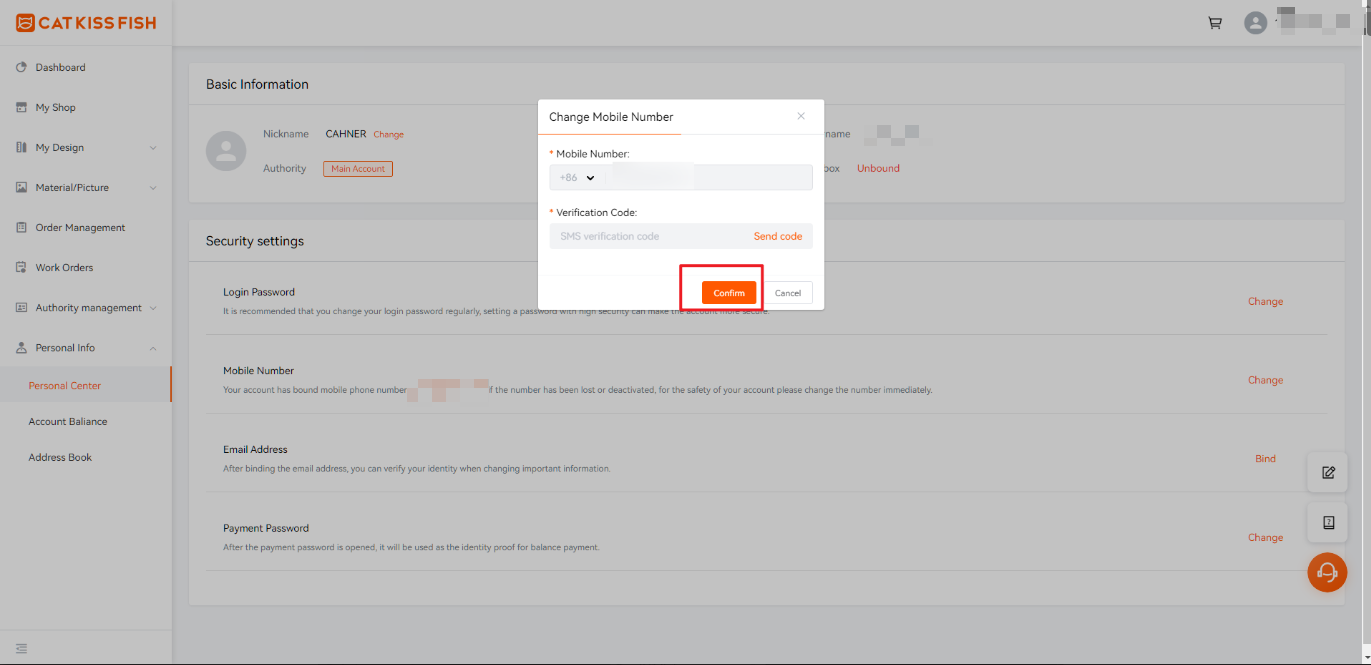1371x665 pixels.
Task: Expand the Material/Picture submenu chevron
Action: coord(153,188)
